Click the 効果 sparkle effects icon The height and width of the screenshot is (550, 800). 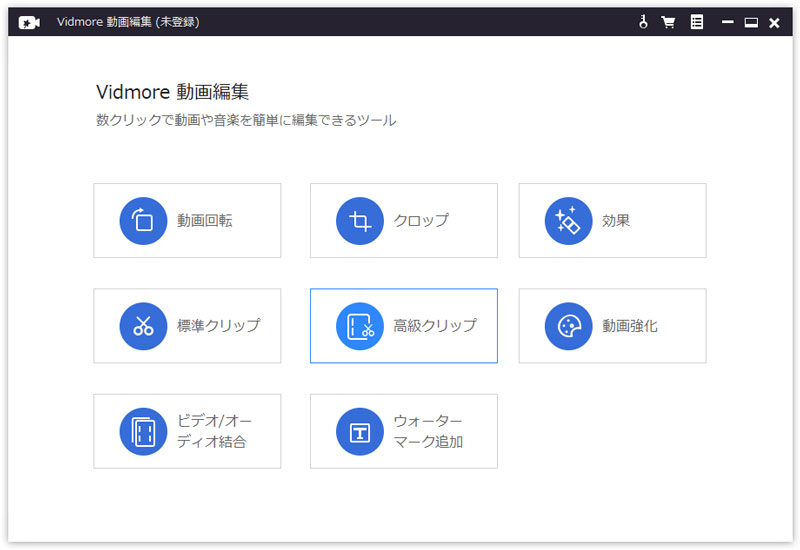(x=568, y=221)
